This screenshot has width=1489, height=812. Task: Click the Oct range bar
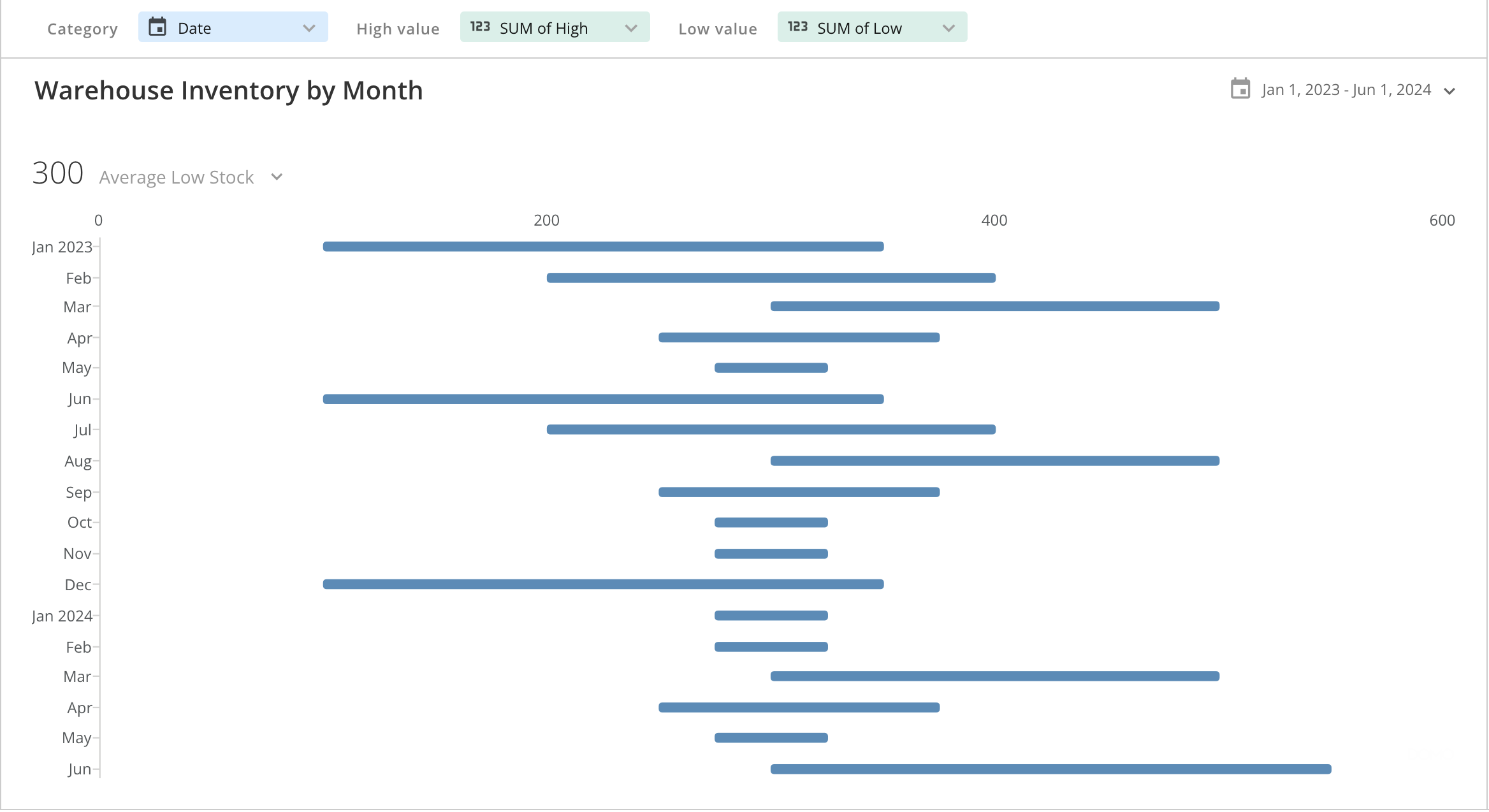(x=771, y=523)
